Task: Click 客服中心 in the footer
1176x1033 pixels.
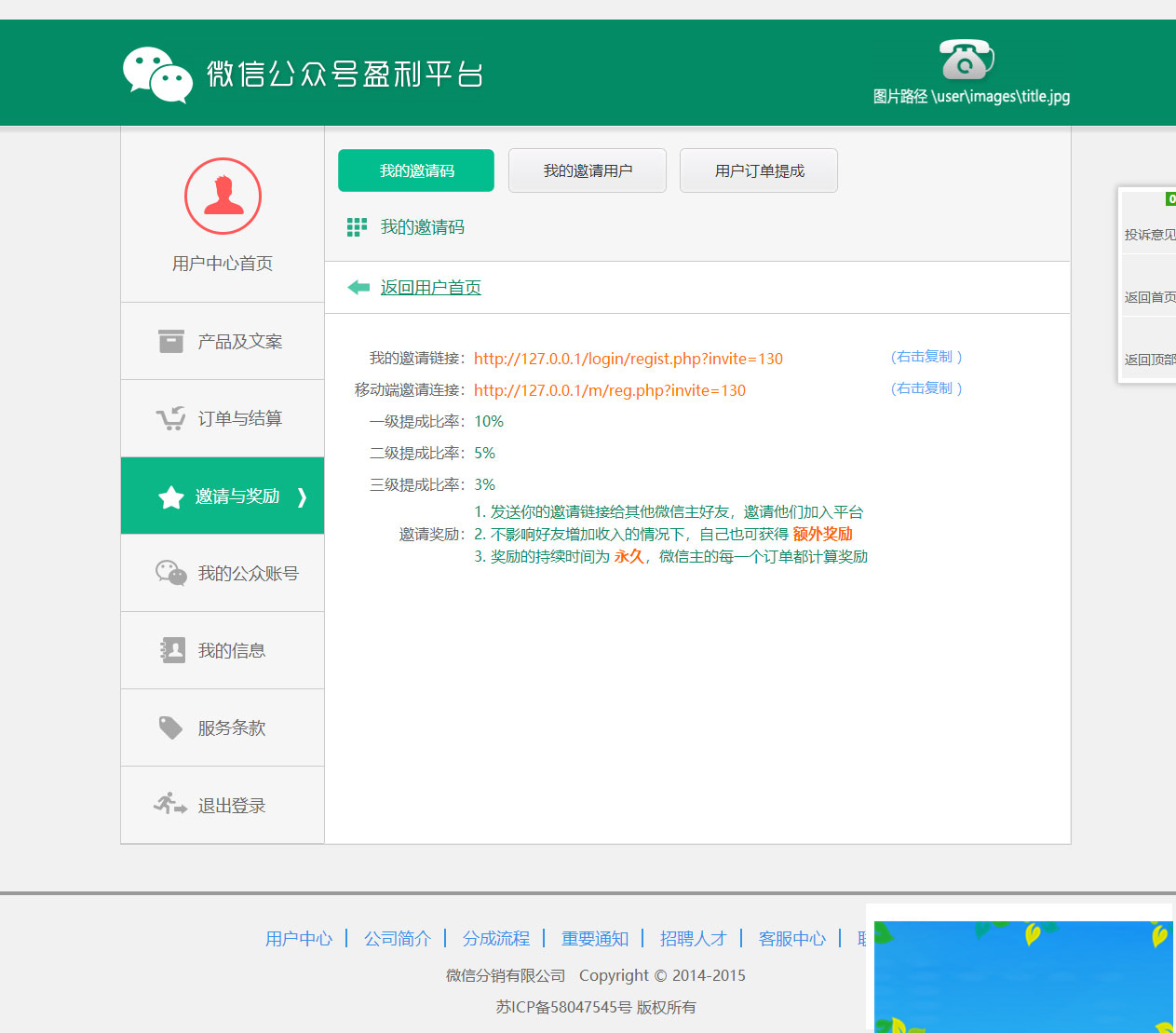Action: click(792, 938)
